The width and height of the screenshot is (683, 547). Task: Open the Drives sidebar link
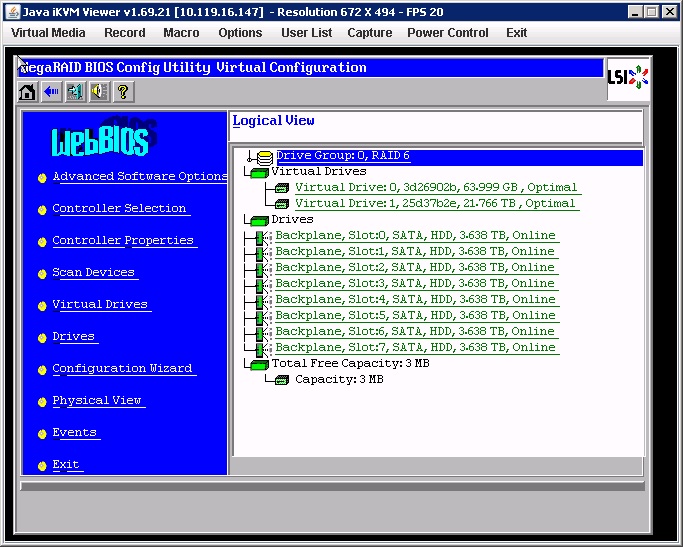pos(73,336)
